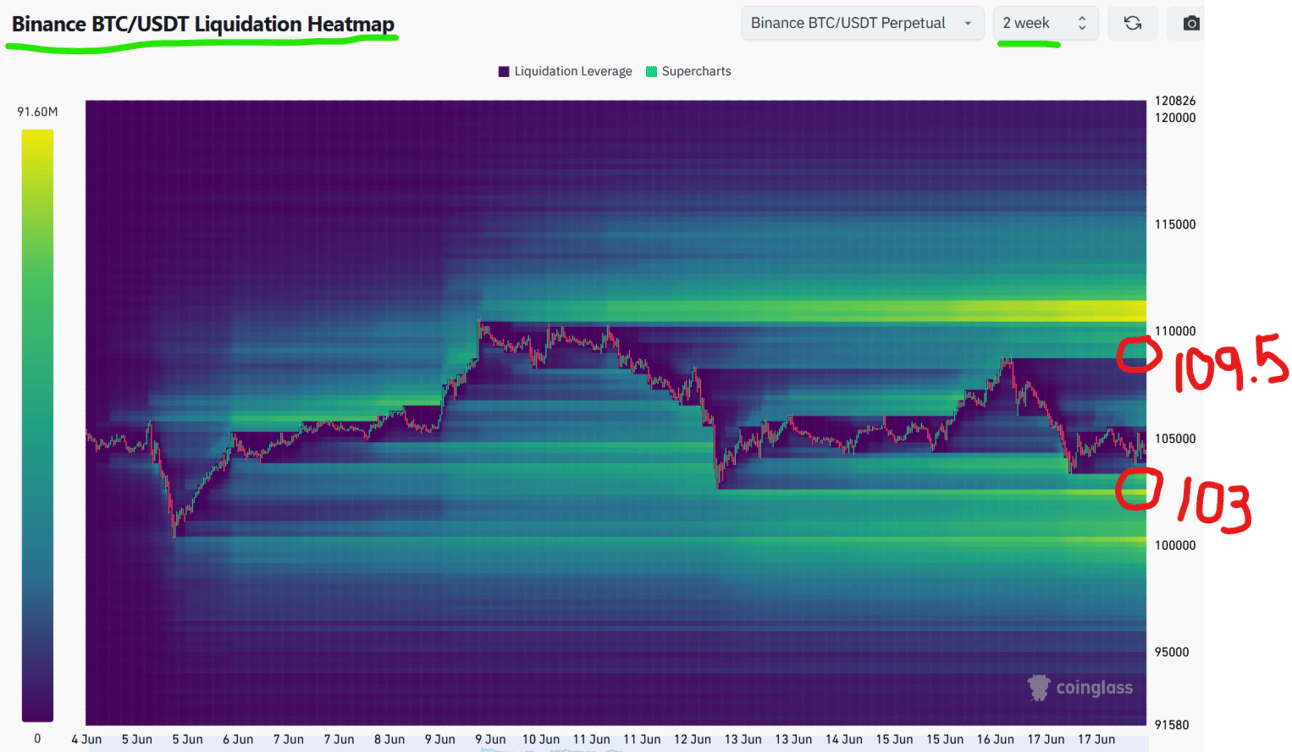Click the purple Liquidation Leverage legend swatch
This screenshot has width=1292, height=752.
coord(504,72)
